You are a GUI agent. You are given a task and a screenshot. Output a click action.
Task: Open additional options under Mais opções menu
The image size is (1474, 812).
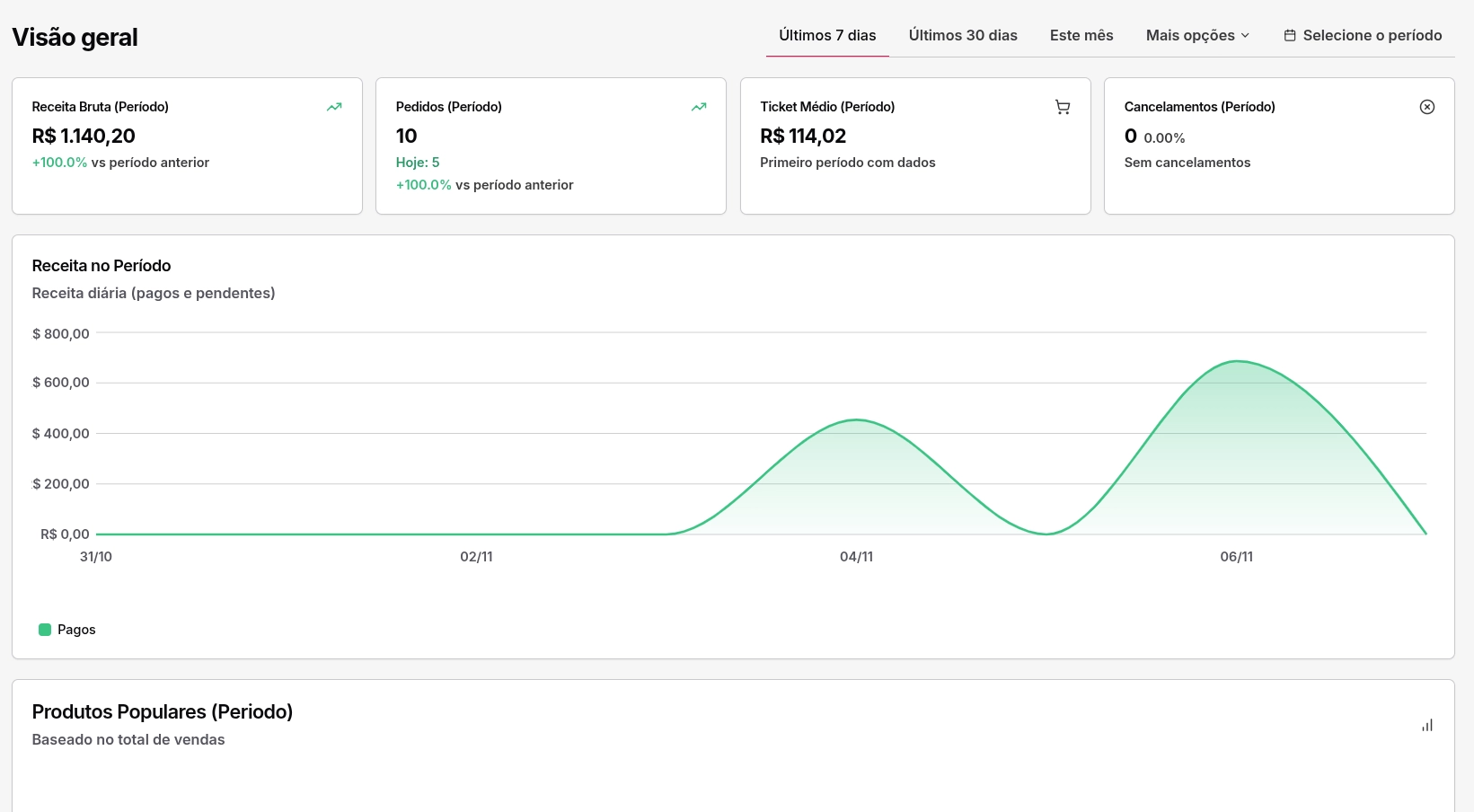pyautogui.click(x=1196, y=35)
